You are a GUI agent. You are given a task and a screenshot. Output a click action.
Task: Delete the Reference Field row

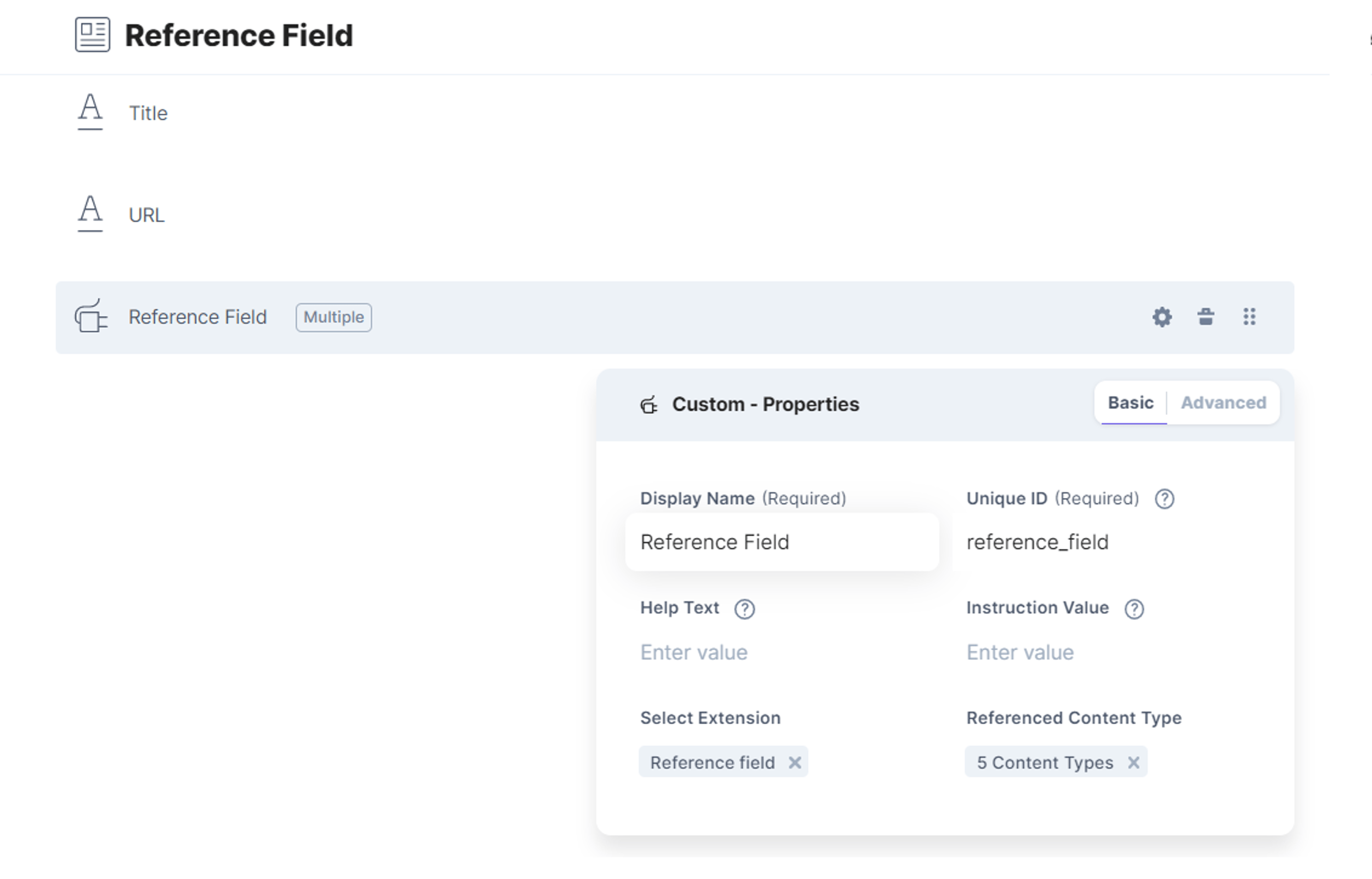pyautogui.click(x=1206, y=317)
